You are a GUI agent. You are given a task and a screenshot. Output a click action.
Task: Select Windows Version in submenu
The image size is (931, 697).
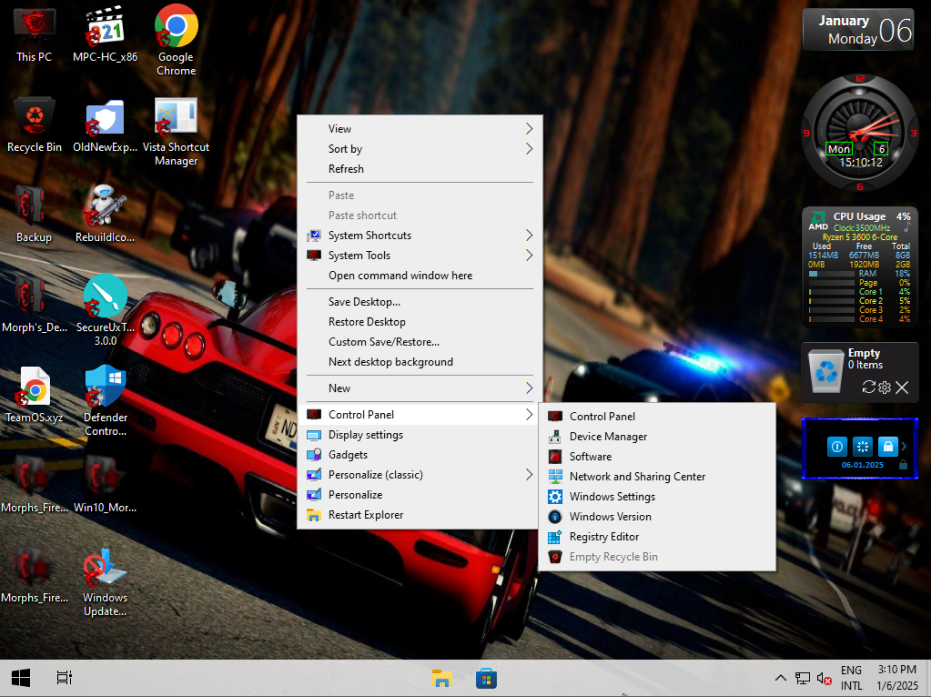[657, 517]
